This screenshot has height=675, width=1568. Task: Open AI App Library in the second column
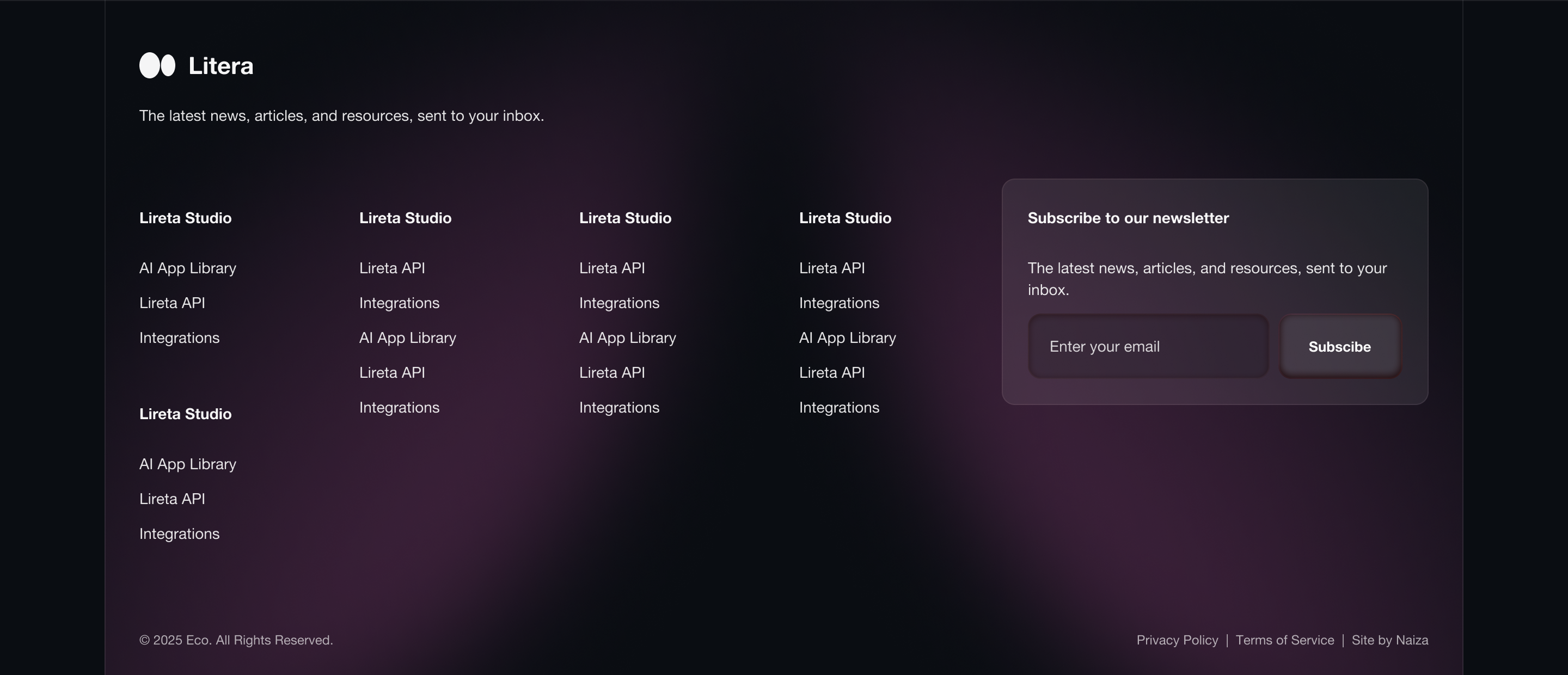click(407, 338)
